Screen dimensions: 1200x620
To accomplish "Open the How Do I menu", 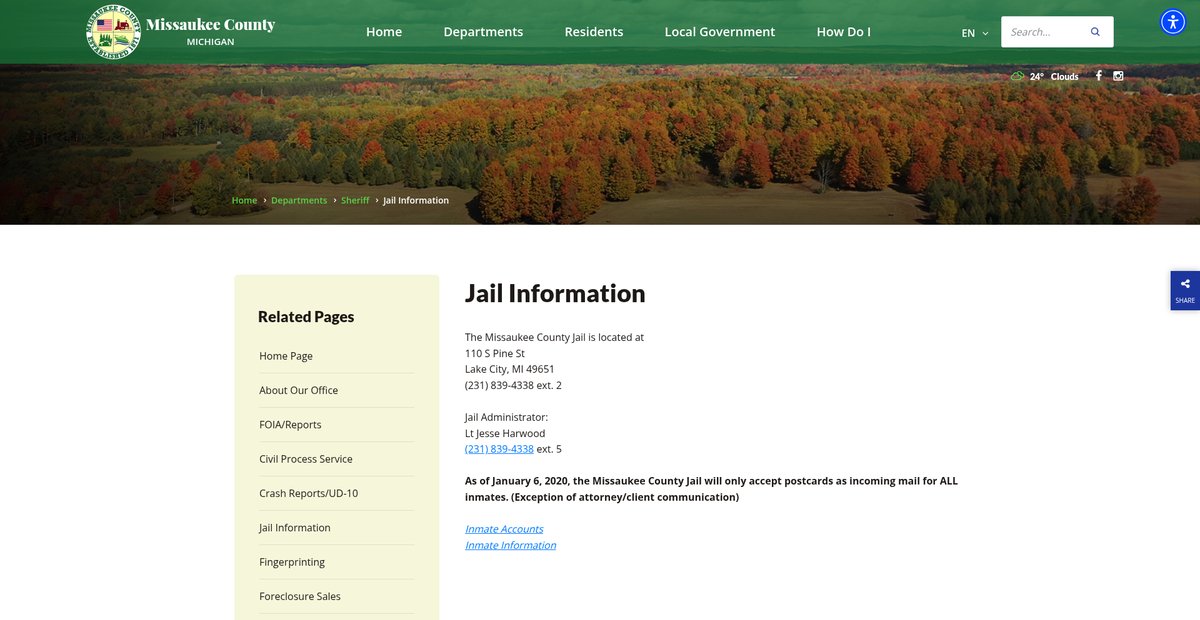I will click(843, 32).
